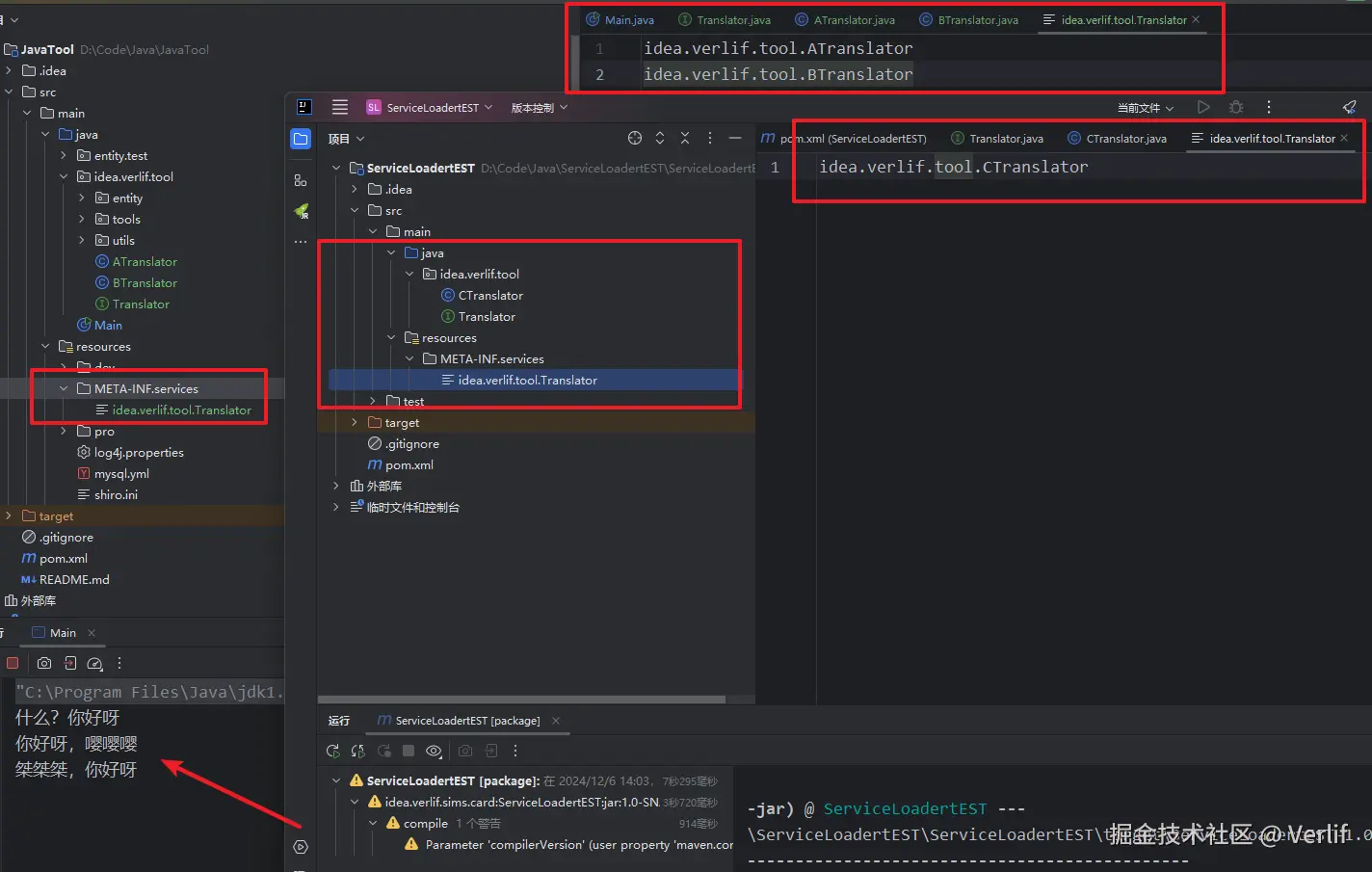This screenshot has width=1372, height=872.
Task: Switch to pom.xml (ServiceLoadertEST) tab
Action: [x=844, y=138]
